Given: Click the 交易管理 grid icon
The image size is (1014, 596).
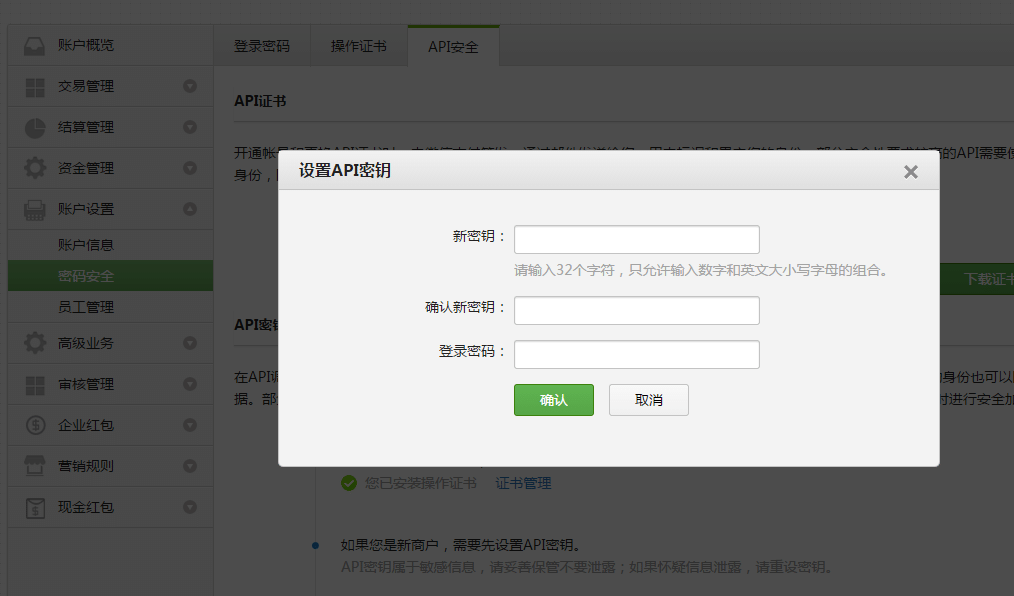Looking at the screenshot, I should coord(35,87).
